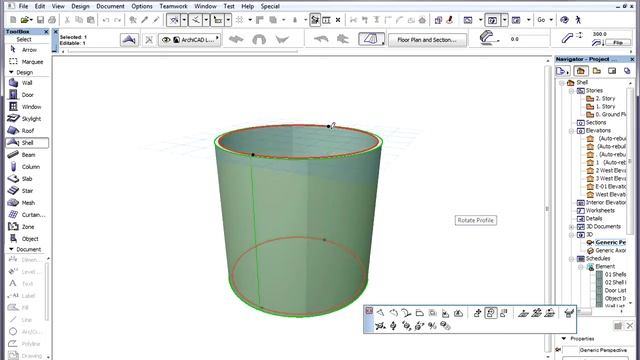The image size is (640, 360).
Task: Toggle the highlighted 3D view button in toolbar
Action: [x=492, y=20]
